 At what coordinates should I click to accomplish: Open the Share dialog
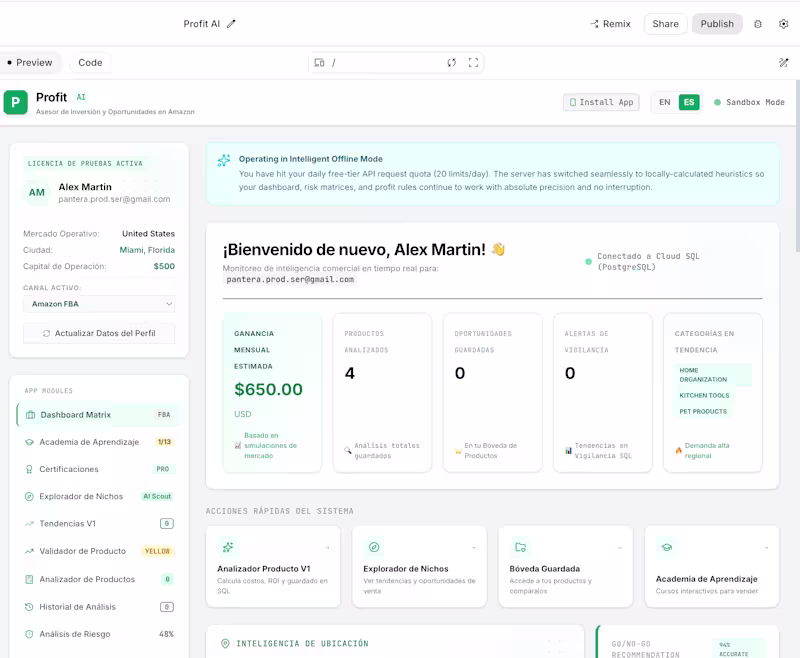pos(665,24)
